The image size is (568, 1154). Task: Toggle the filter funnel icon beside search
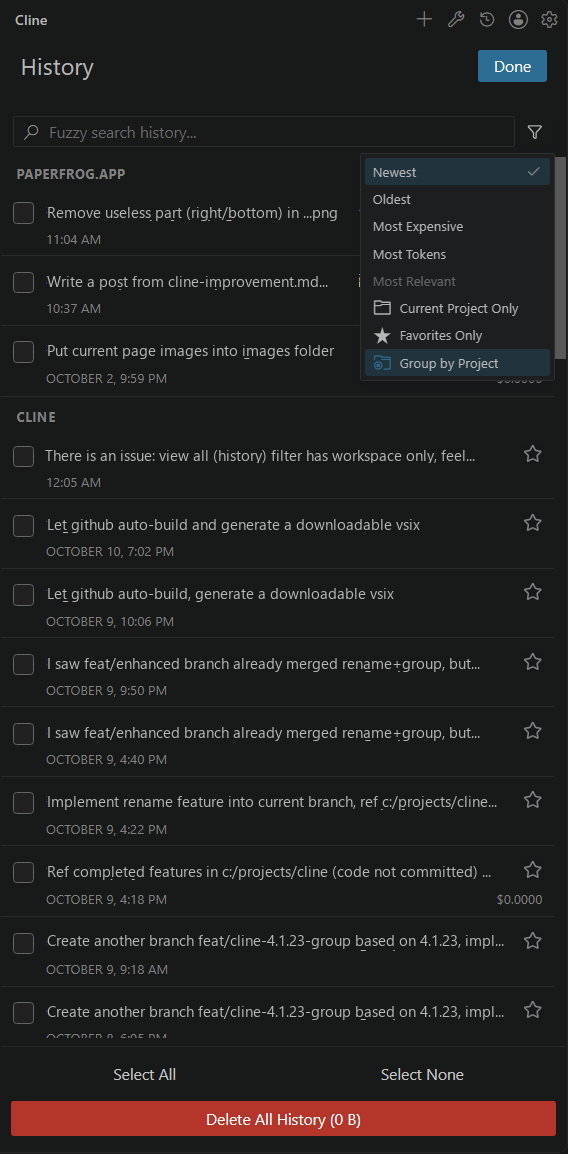pos(535,132)
